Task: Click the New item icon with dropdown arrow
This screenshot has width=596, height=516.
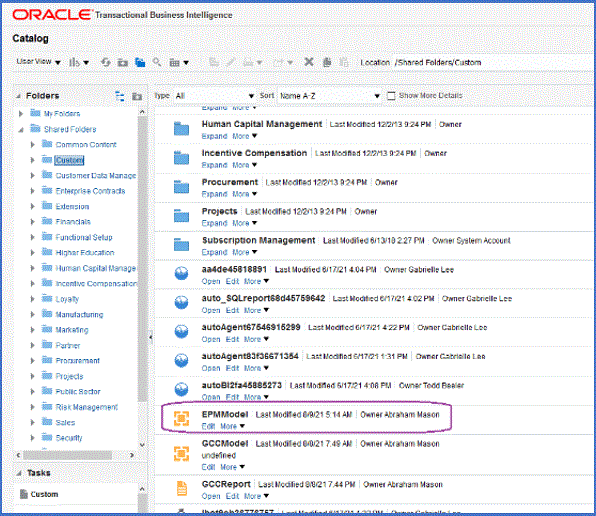Action: (x=179, y=63)
